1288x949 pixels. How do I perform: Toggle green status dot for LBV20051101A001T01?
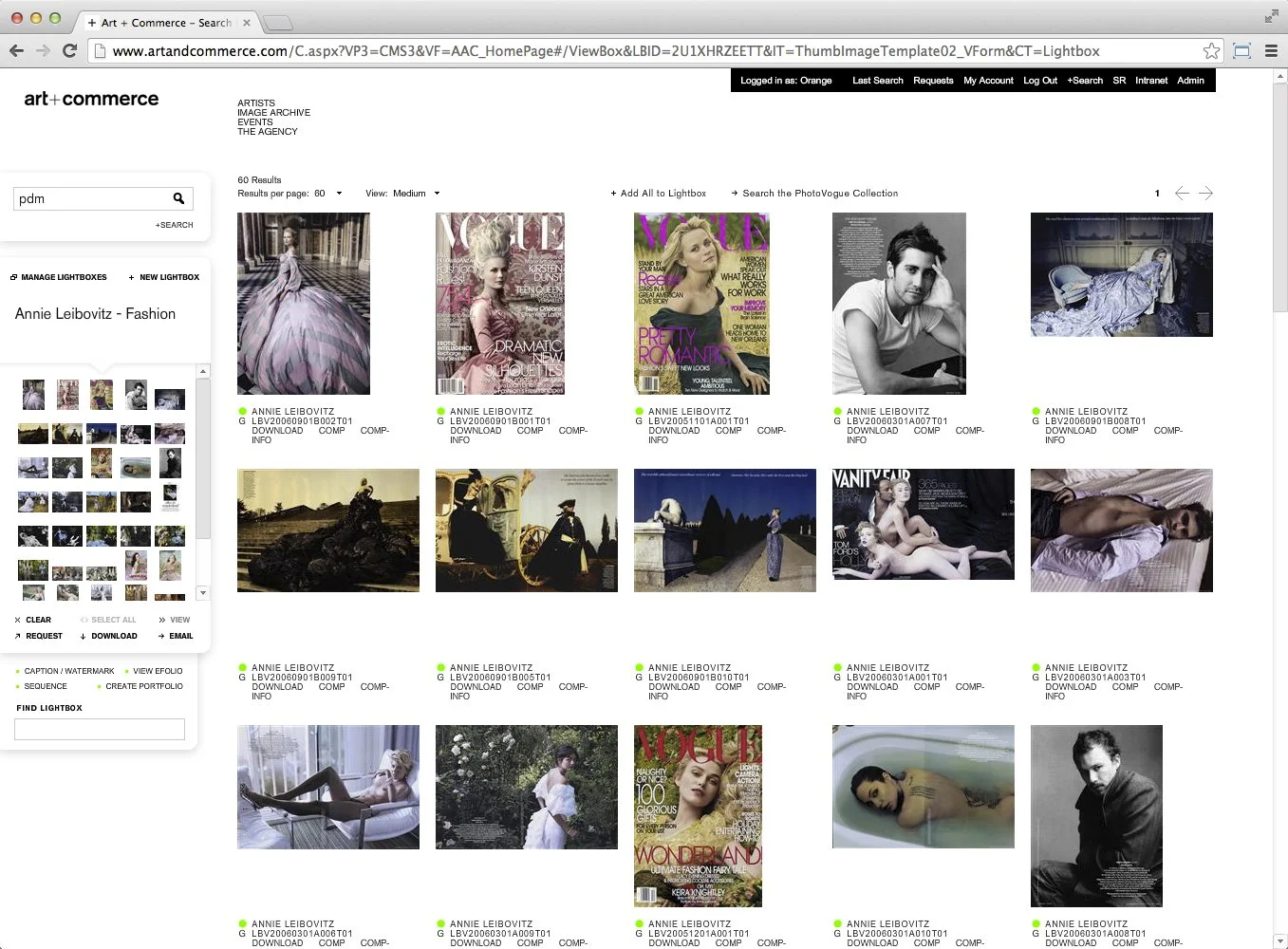(x=639, y=411)
